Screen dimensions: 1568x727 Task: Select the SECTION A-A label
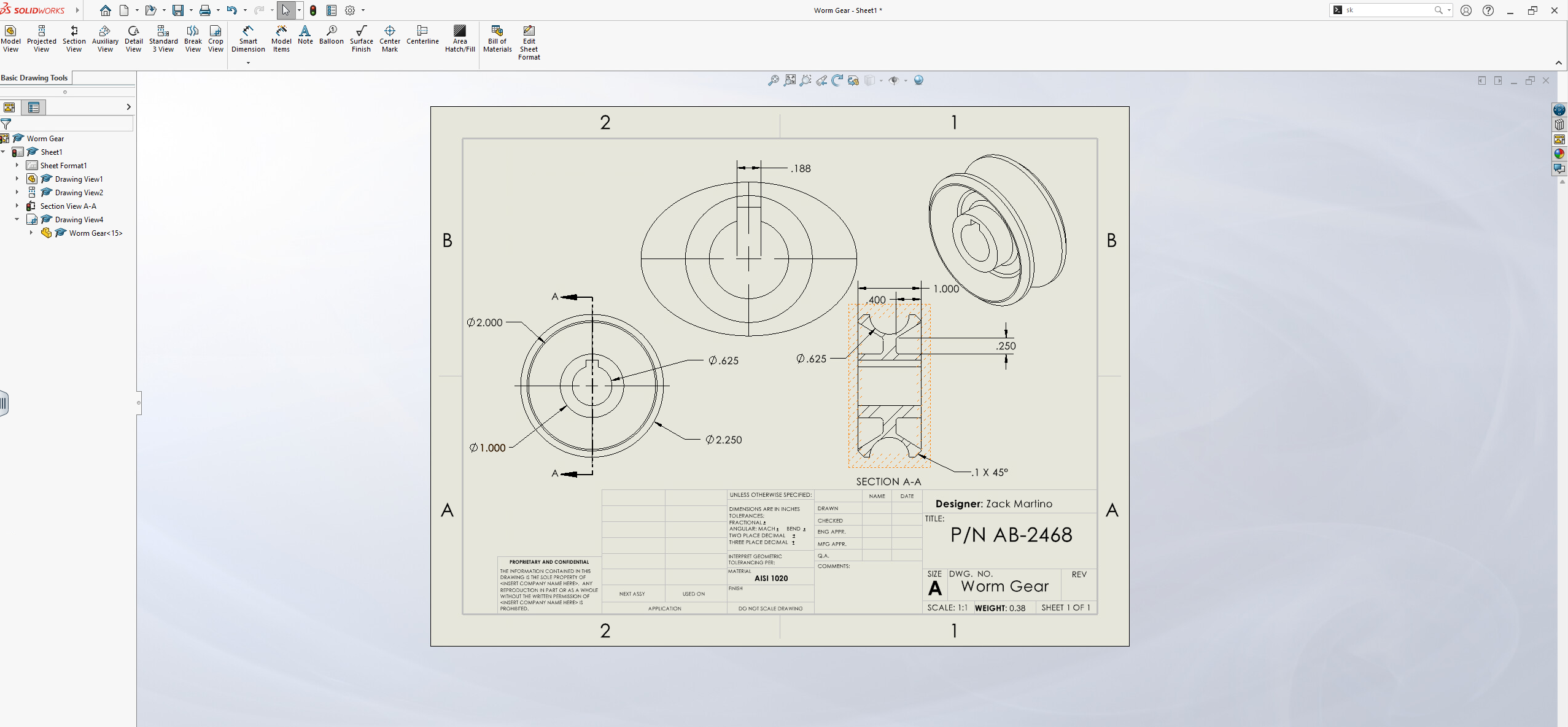click(x=888, y=482)
